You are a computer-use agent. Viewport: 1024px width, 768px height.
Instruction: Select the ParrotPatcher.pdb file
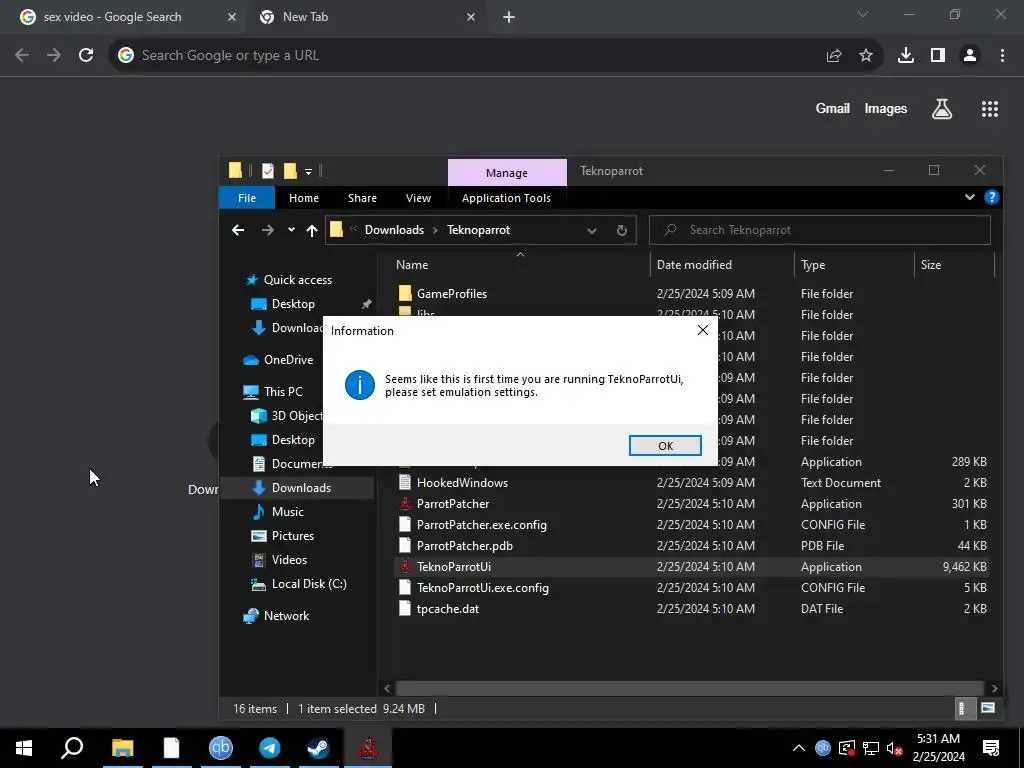coord(464,545)
